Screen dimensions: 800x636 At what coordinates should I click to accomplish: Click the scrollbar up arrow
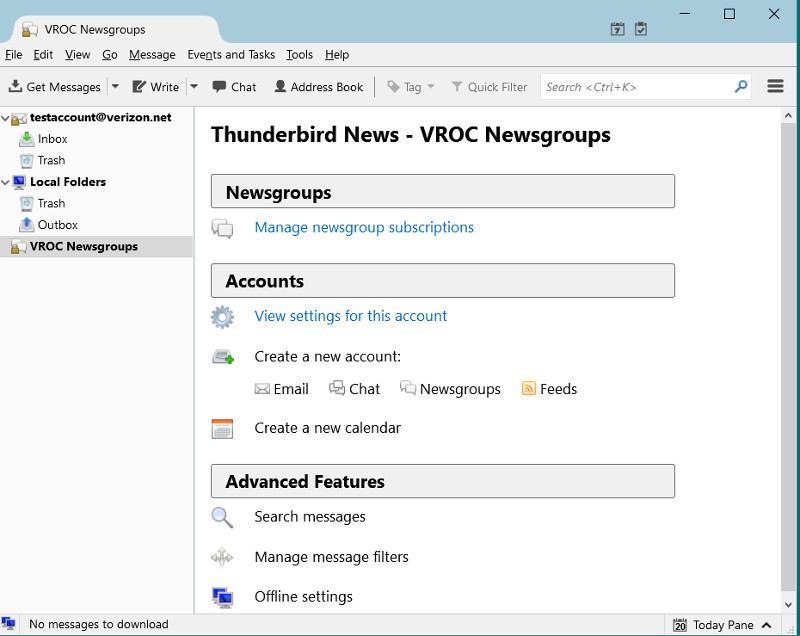click(x=788, y=116)
